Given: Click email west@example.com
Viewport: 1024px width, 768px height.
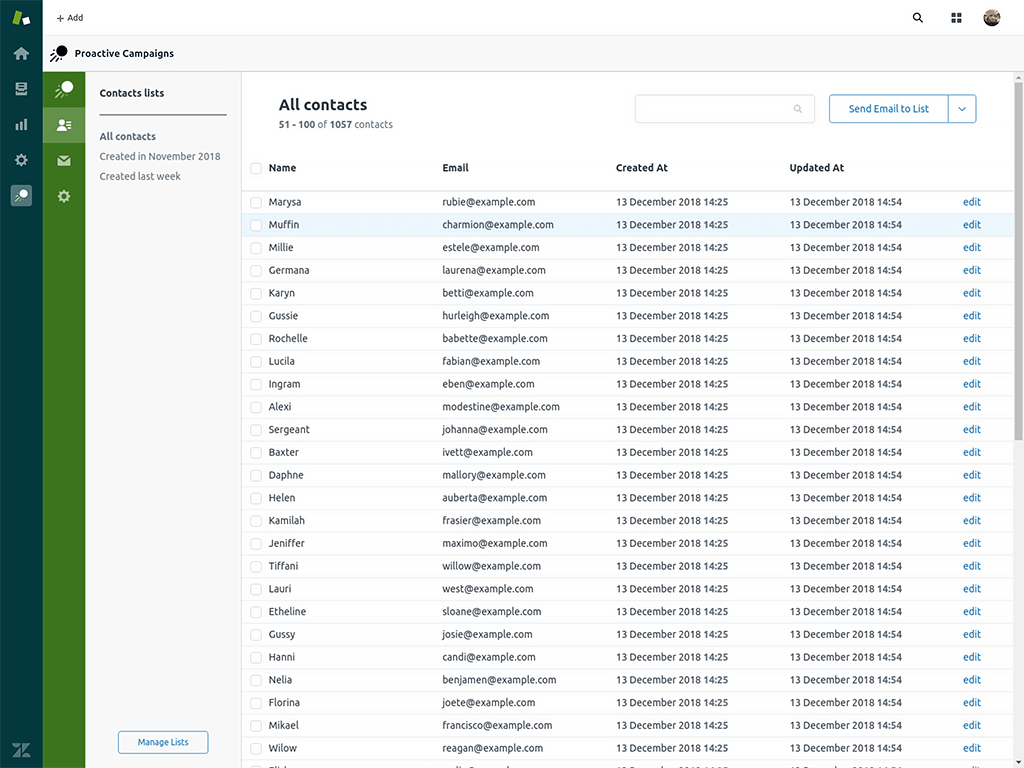Looking at the screenshot, I should [x=488, y=588].
